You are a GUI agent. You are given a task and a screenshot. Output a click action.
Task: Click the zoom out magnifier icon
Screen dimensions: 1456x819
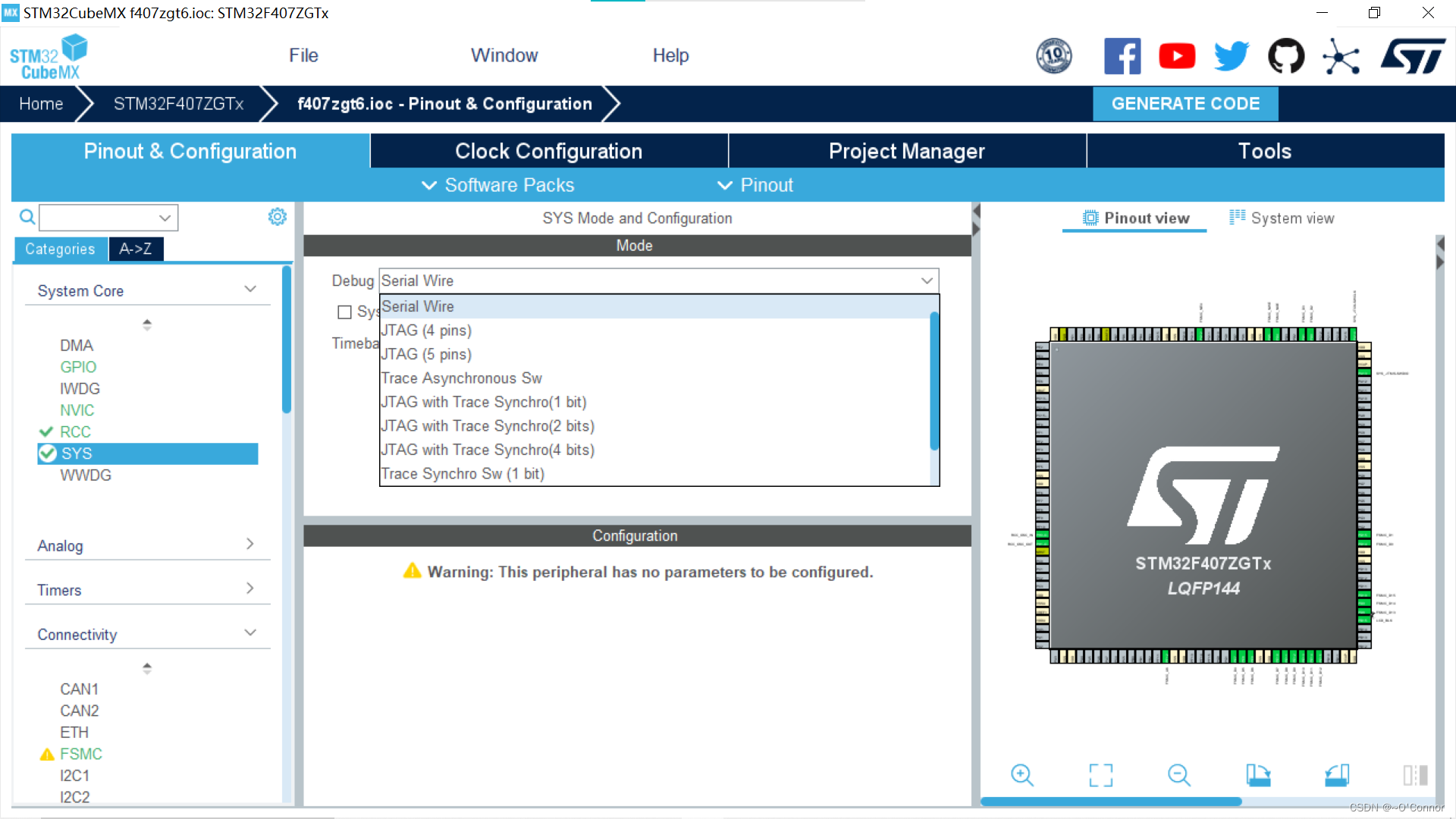(x=1178, y=775)
